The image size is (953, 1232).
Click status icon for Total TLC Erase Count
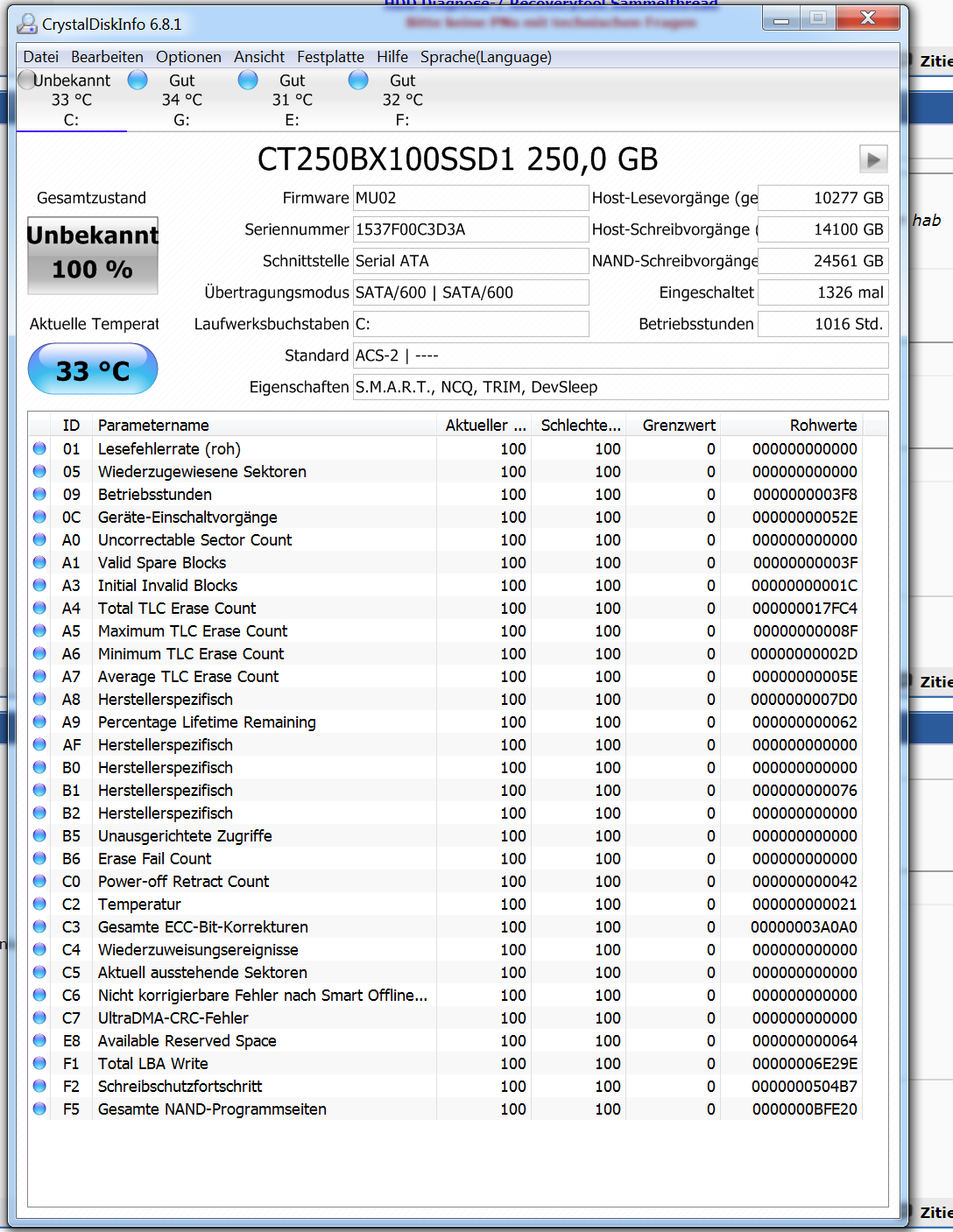[39, 608]
